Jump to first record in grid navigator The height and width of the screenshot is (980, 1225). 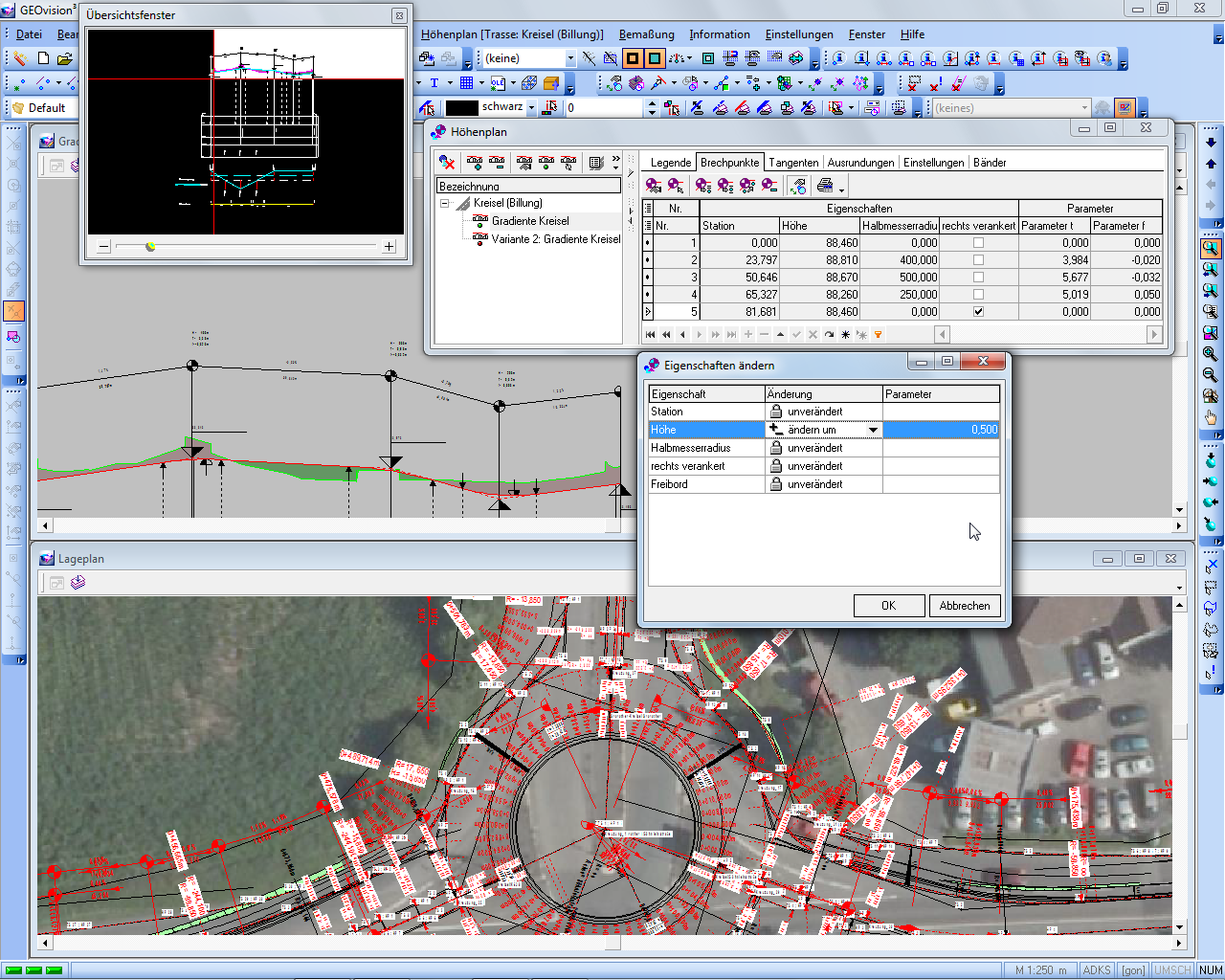point(651,335)
